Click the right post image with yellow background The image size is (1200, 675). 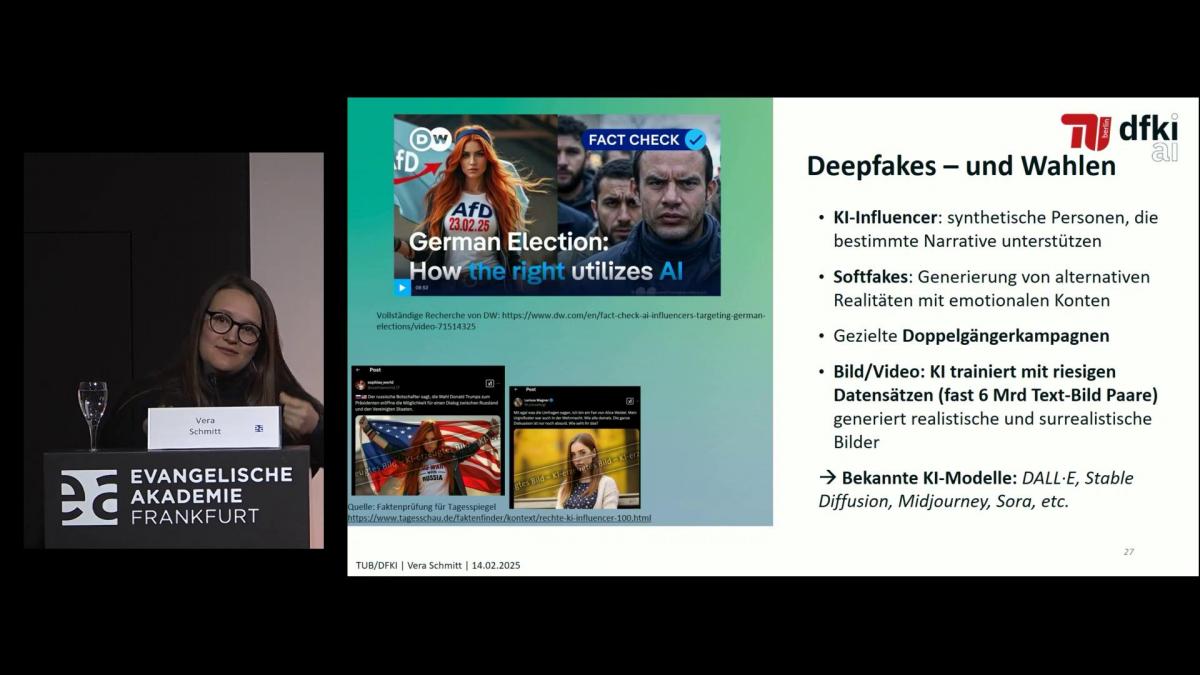tap(575, 468)
